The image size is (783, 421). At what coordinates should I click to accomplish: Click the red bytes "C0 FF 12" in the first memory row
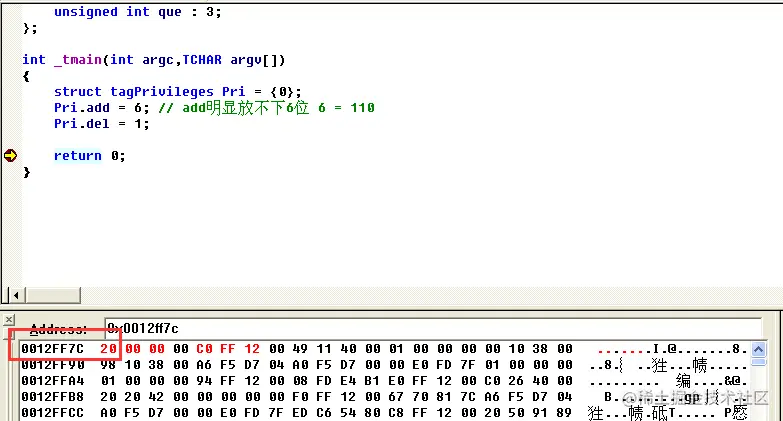click(x=228, y=349)
